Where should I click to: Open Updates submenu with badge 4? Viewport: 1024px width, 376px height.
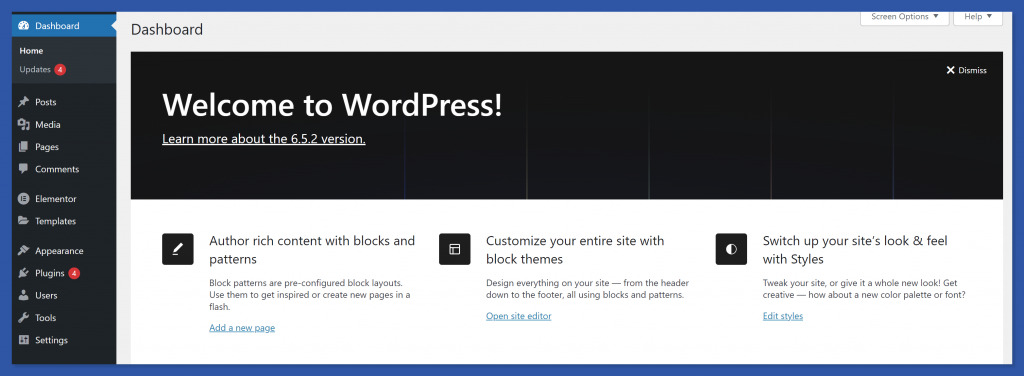point(42,69)
